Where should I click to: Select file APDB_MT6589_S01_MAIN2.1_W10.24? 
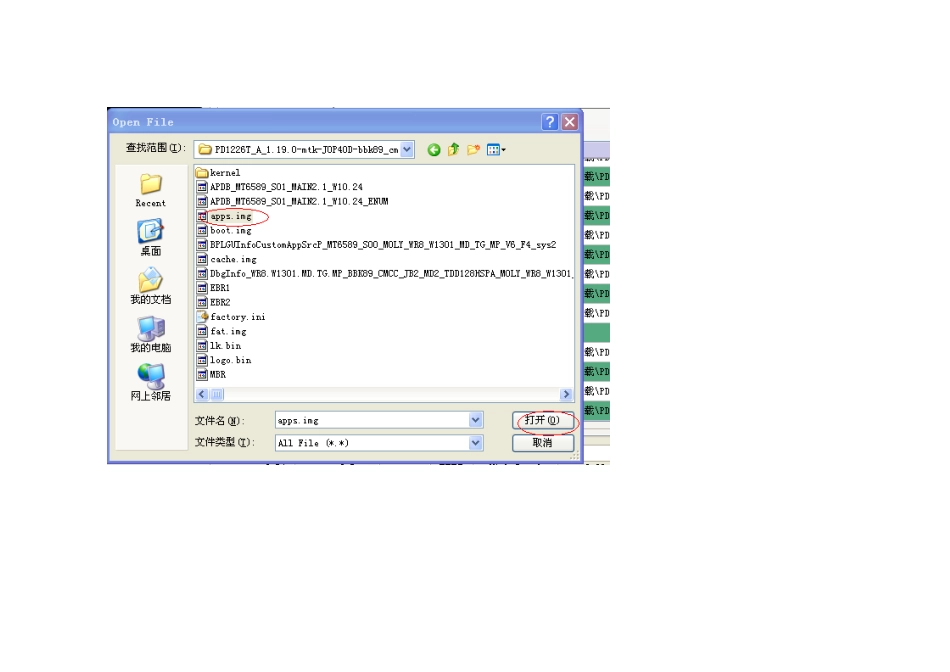(x=280, y=187)
